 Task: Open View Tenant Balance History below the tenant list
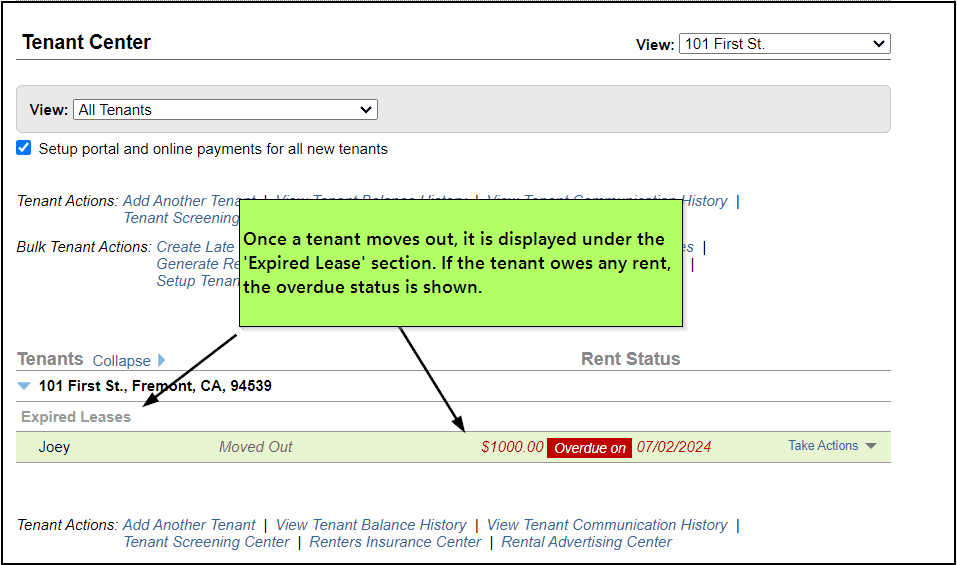click(x=371, y=525)
